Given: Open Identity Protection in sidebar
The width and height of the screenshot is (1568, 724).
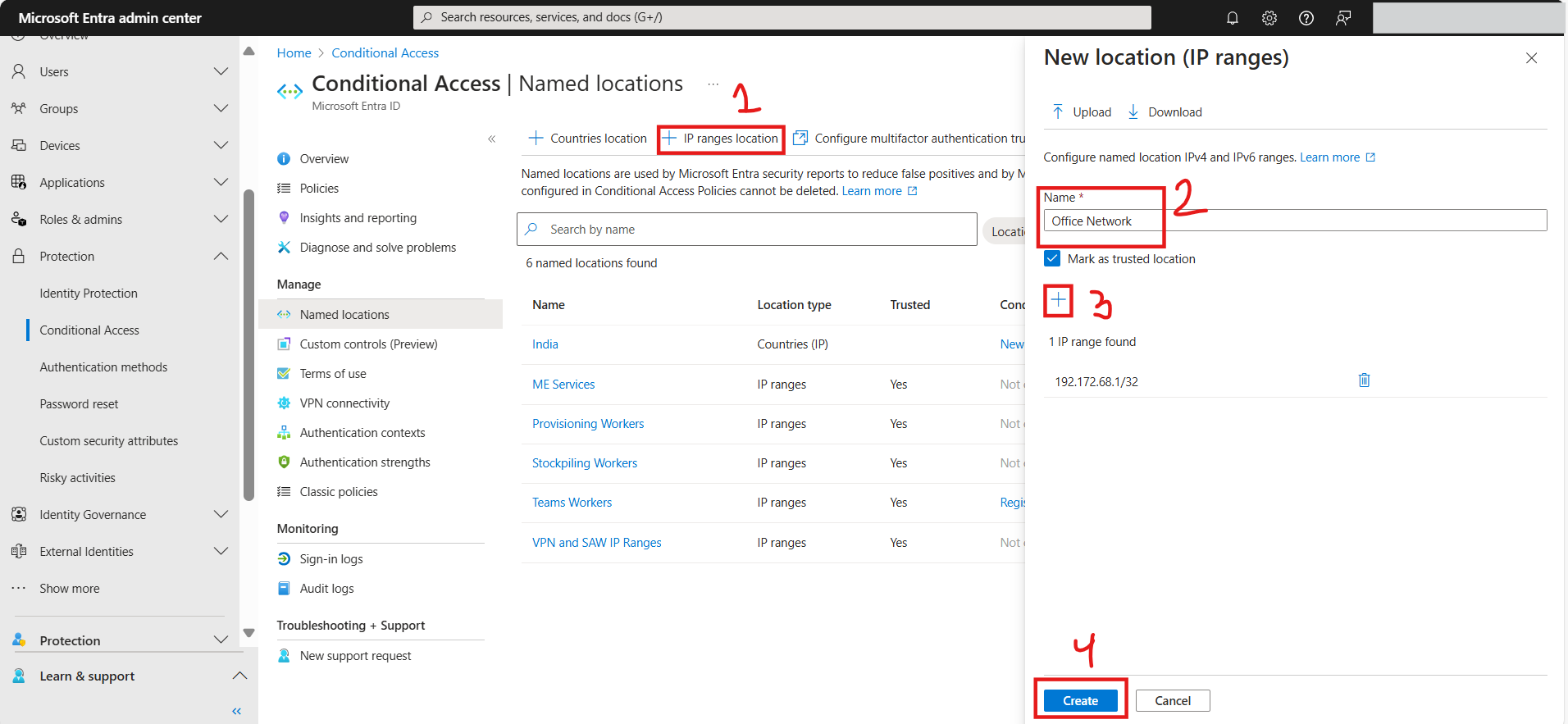Looking at the screenshot, I should pos(89,293).
